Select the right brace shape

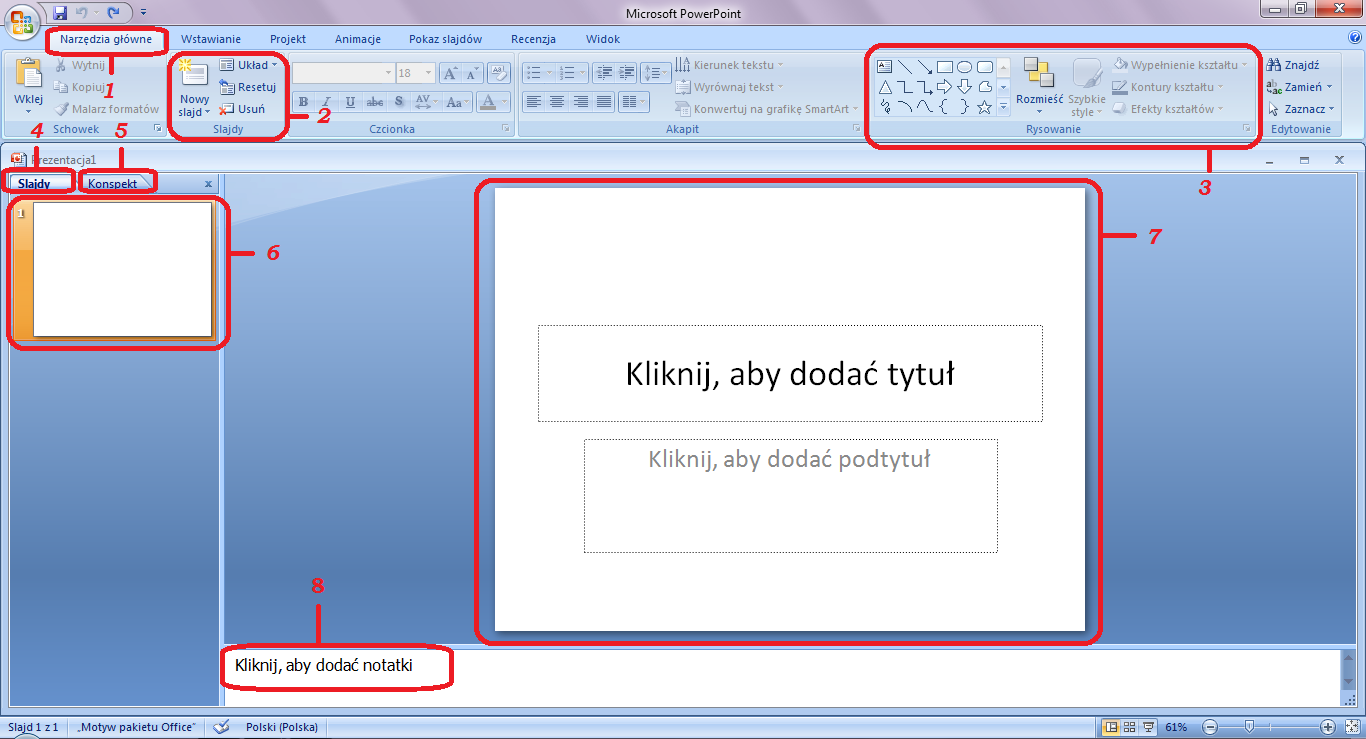(965, 107)
